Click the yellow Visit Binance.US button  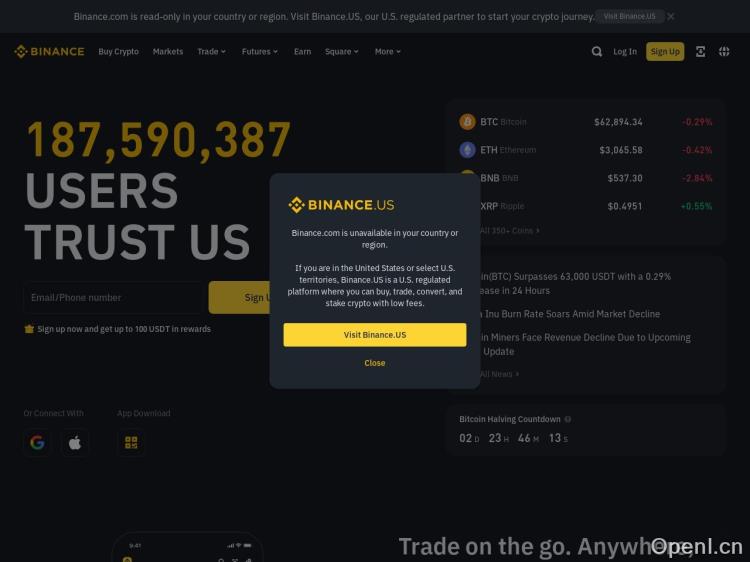coord(375,334)
